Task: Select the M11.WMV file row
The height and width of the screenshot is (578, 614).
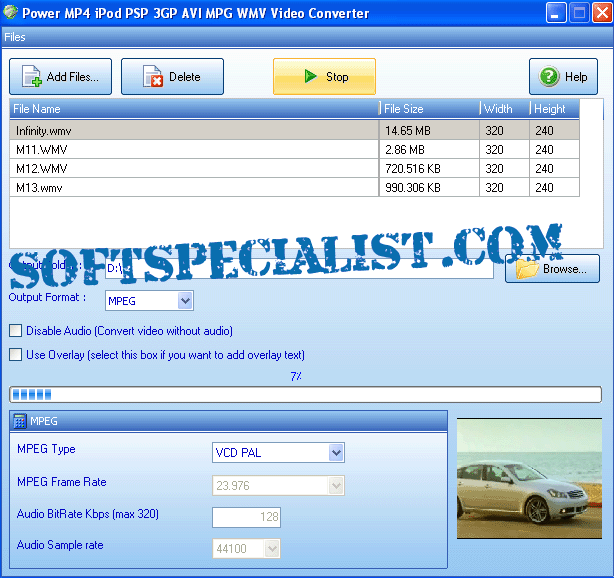Action: pos(42,149)
